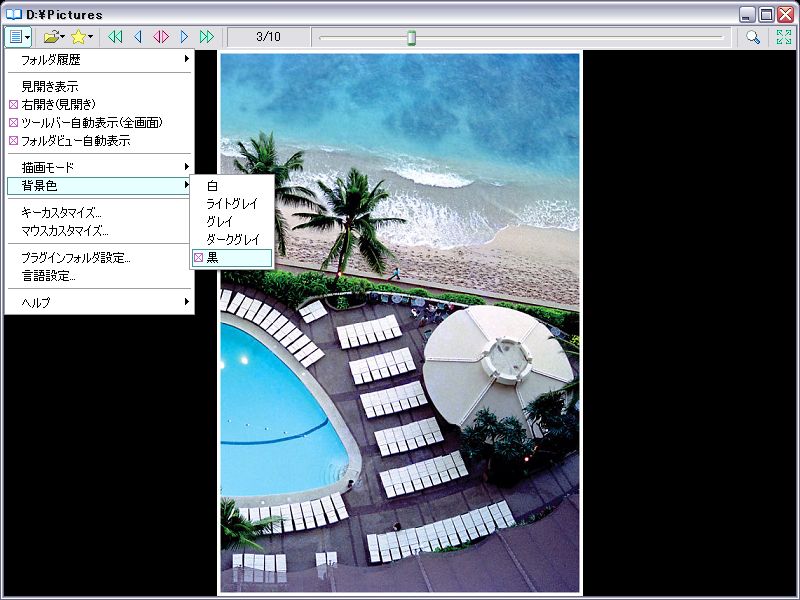Toggle フォルダビュー自動表示 option

click(75, 140)
